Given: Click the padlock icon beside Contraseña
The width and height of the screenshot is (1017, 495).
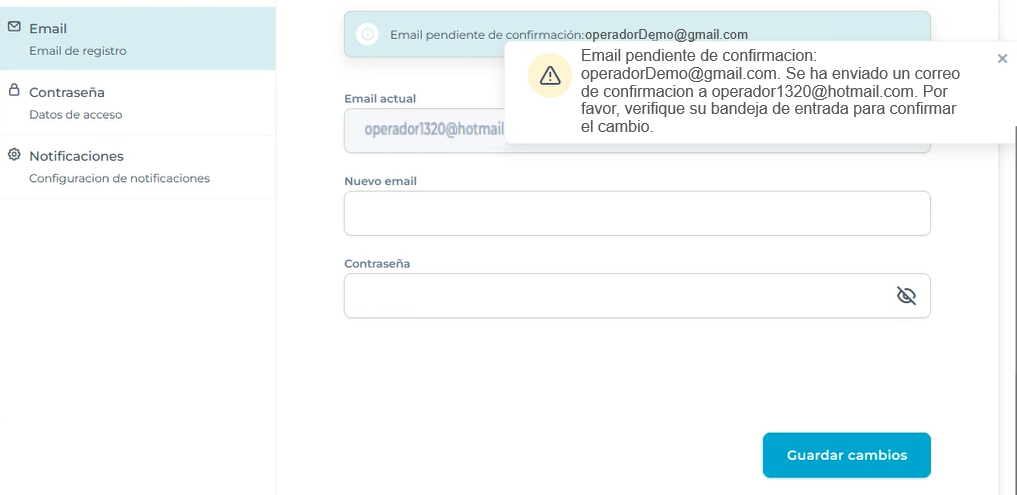Looking at the screenshot, I should [x=14, y=91].
